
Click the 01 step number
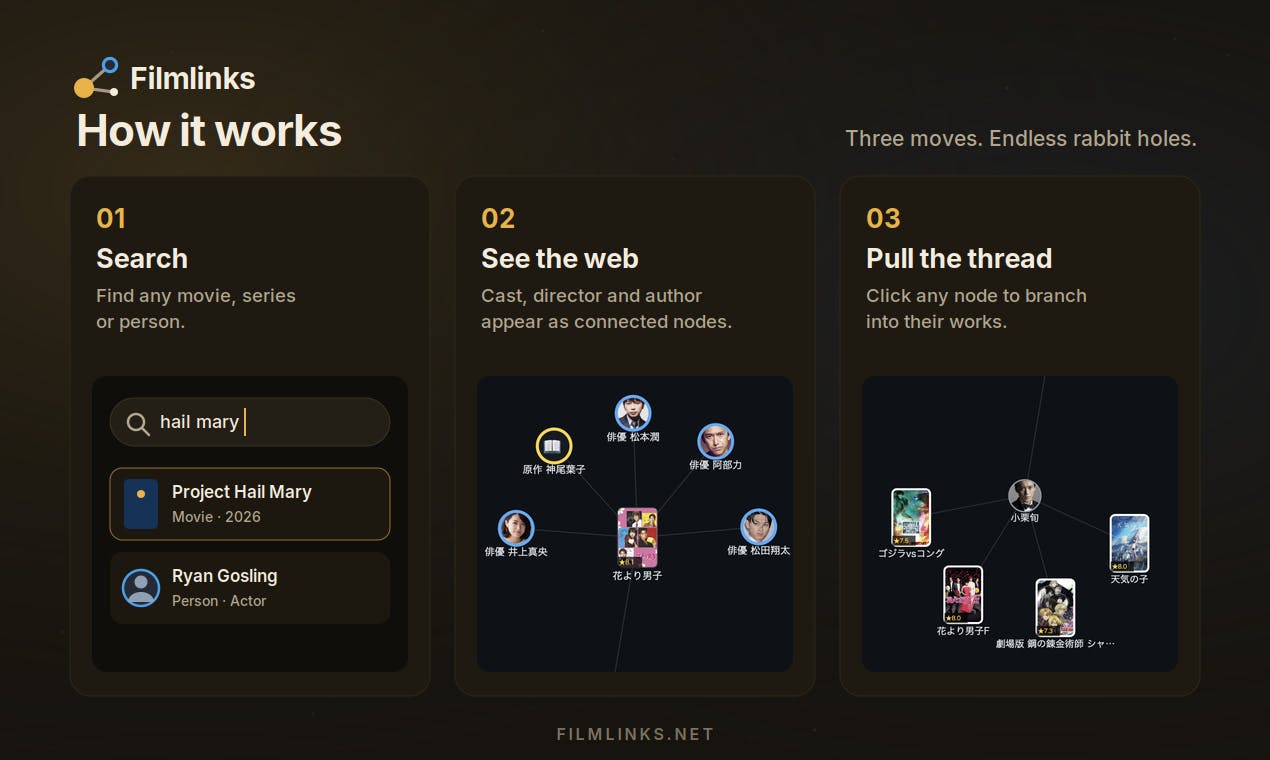111,218
